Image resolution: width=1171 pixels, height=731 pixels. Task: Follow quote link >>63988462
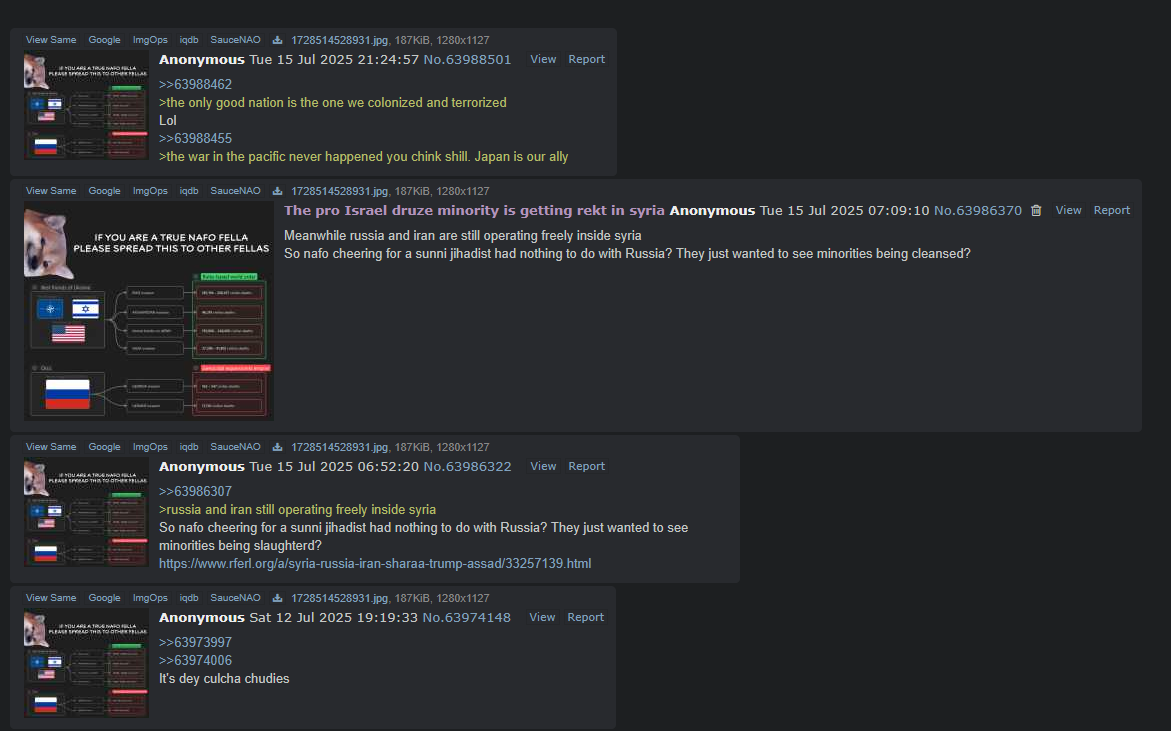pos(196,85)
